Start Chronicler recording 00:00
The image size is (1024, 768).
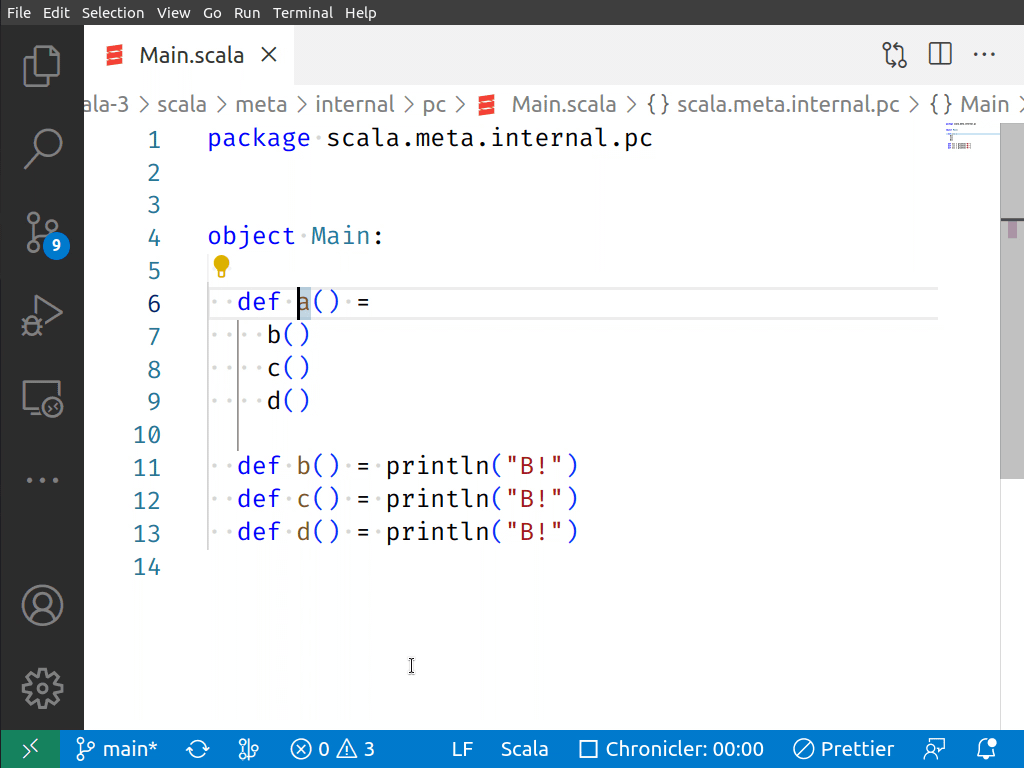(671, 749)
